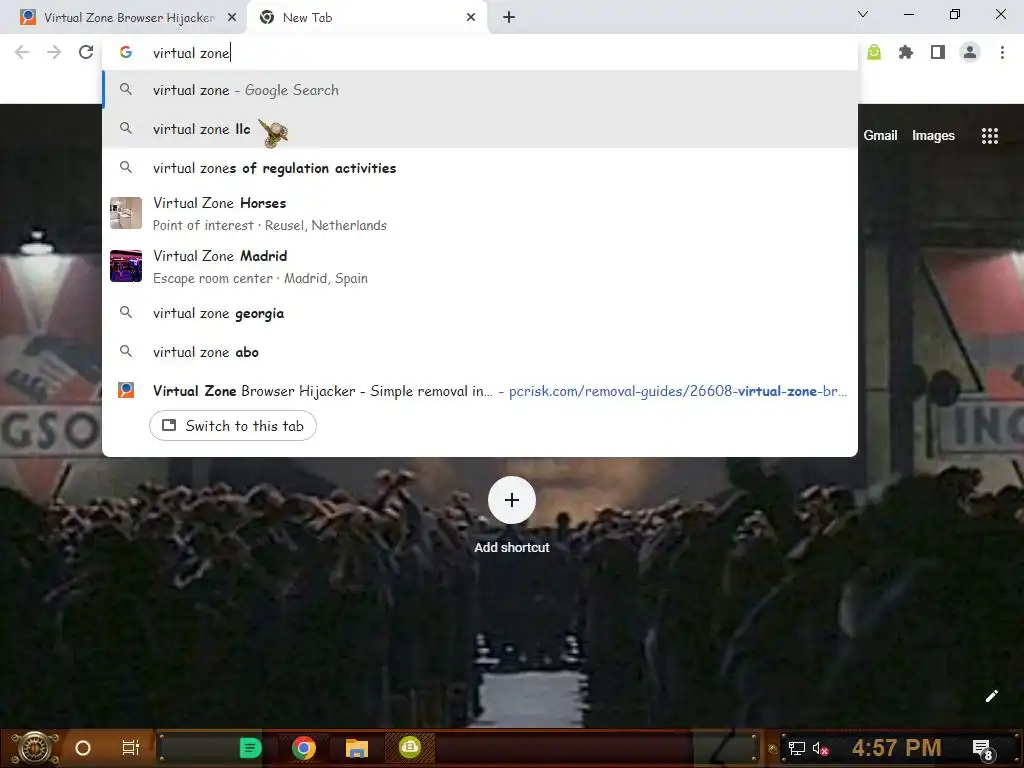Open Chrome from the taskbar
This screenshot has width=1024, height=768.
304,748
